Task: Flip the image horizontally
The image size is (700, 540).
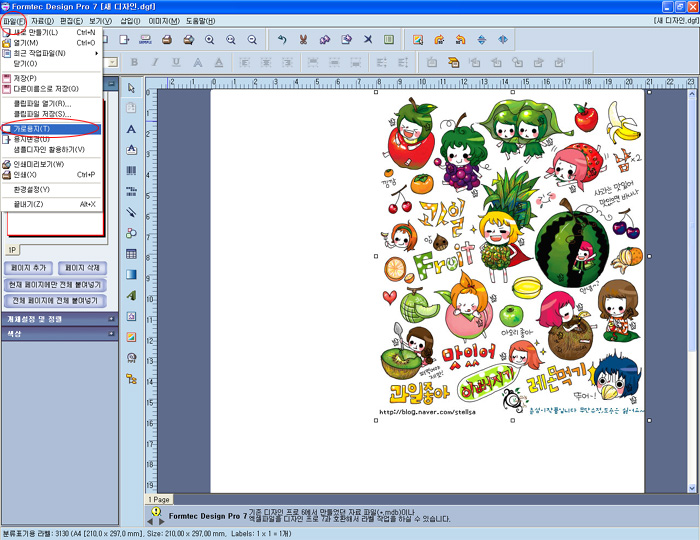Action: pyautogui.click(x=503, y=40)
